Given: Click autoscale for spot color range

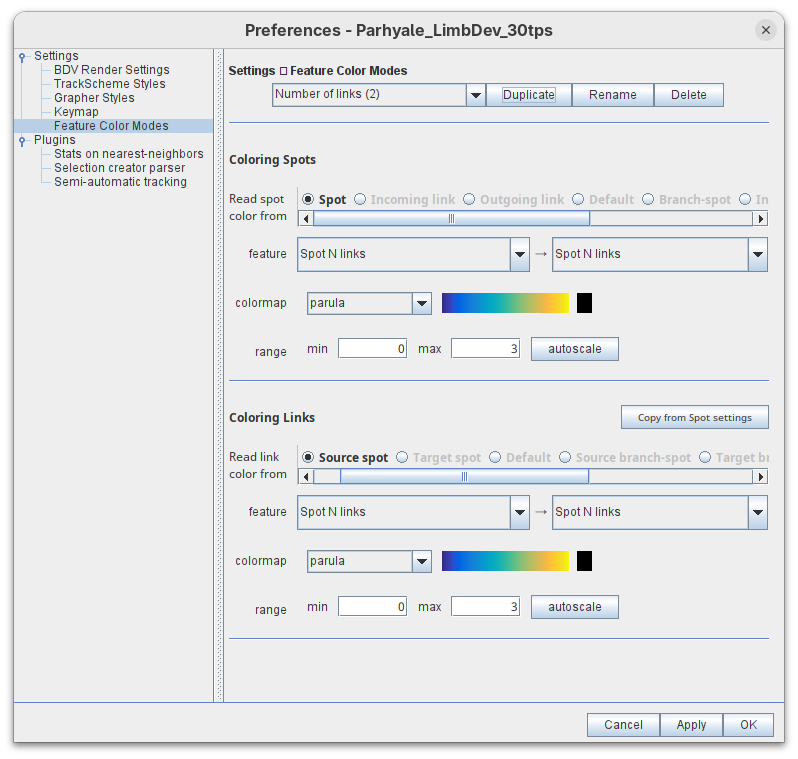Looking at the screenshot, I should (x=574, y=349).
